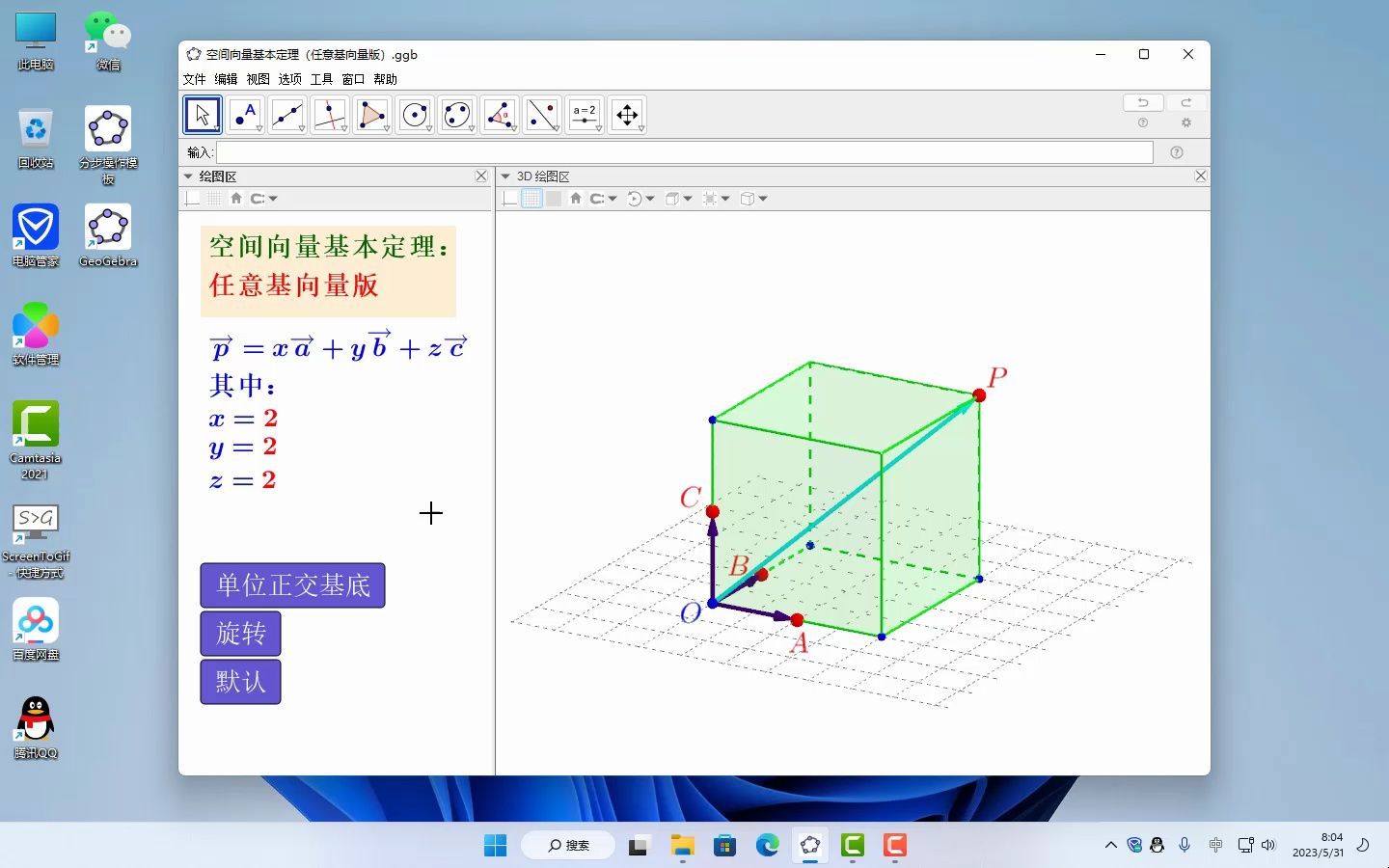Image resolution: width=1389 pixels, height=868 pixels.
Task: Open the Windows Start menu
Action: pos(496,846)
